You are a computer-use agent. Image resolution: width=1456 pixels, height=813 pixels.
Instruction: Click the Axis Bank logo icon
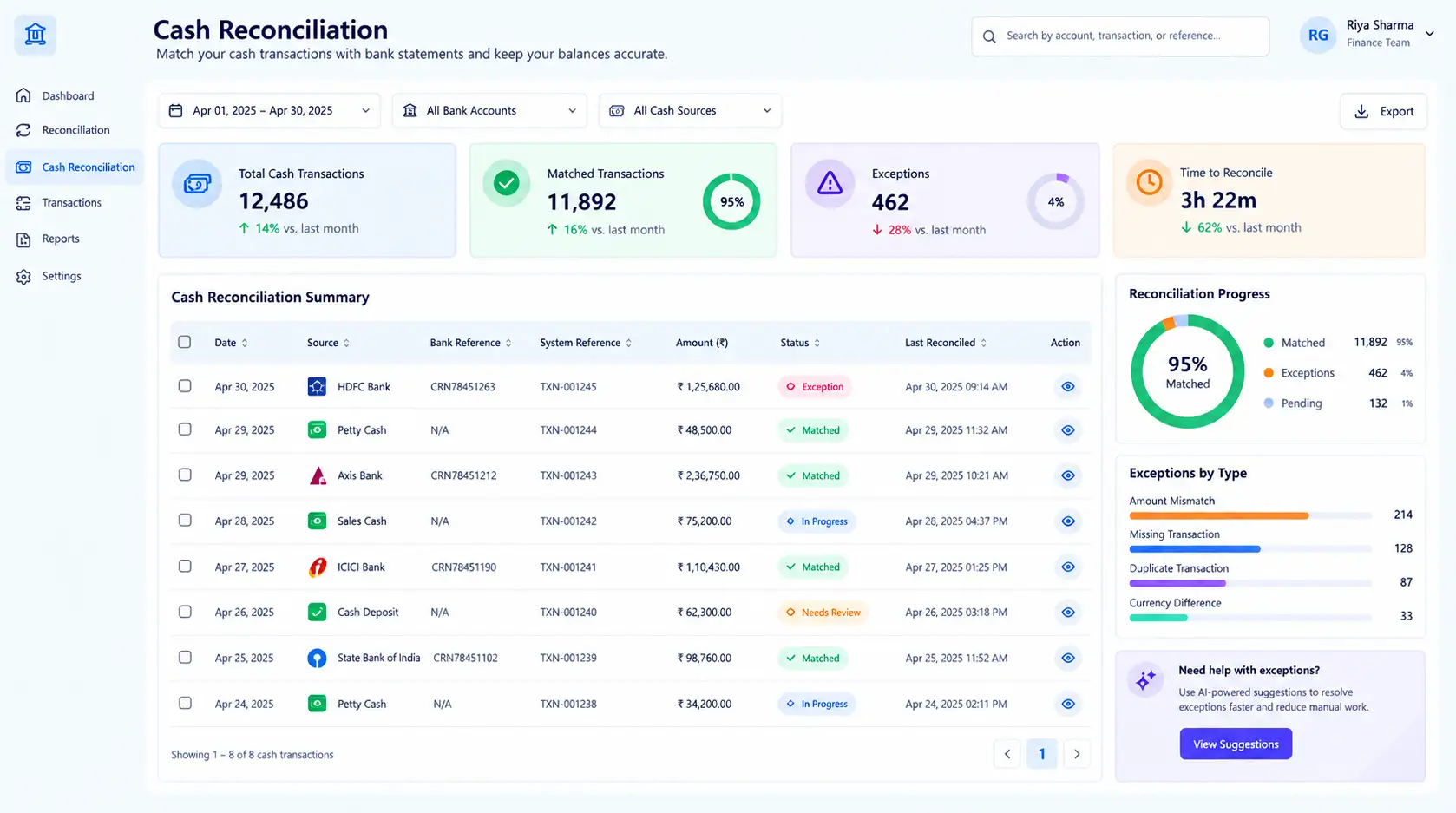[x=318, y=475]
